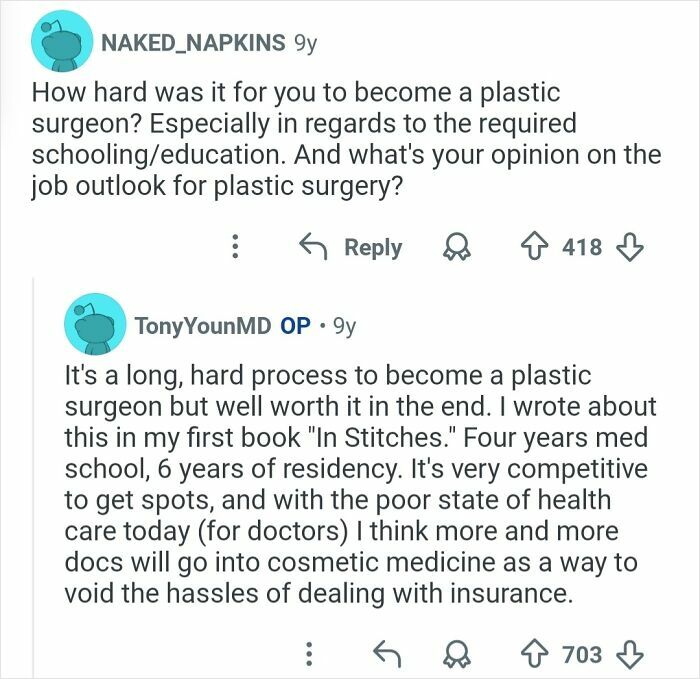This screenshot has width=700, height=679.
Task: Upvote TonyYounMD's reply
Action: pos(537,653)
